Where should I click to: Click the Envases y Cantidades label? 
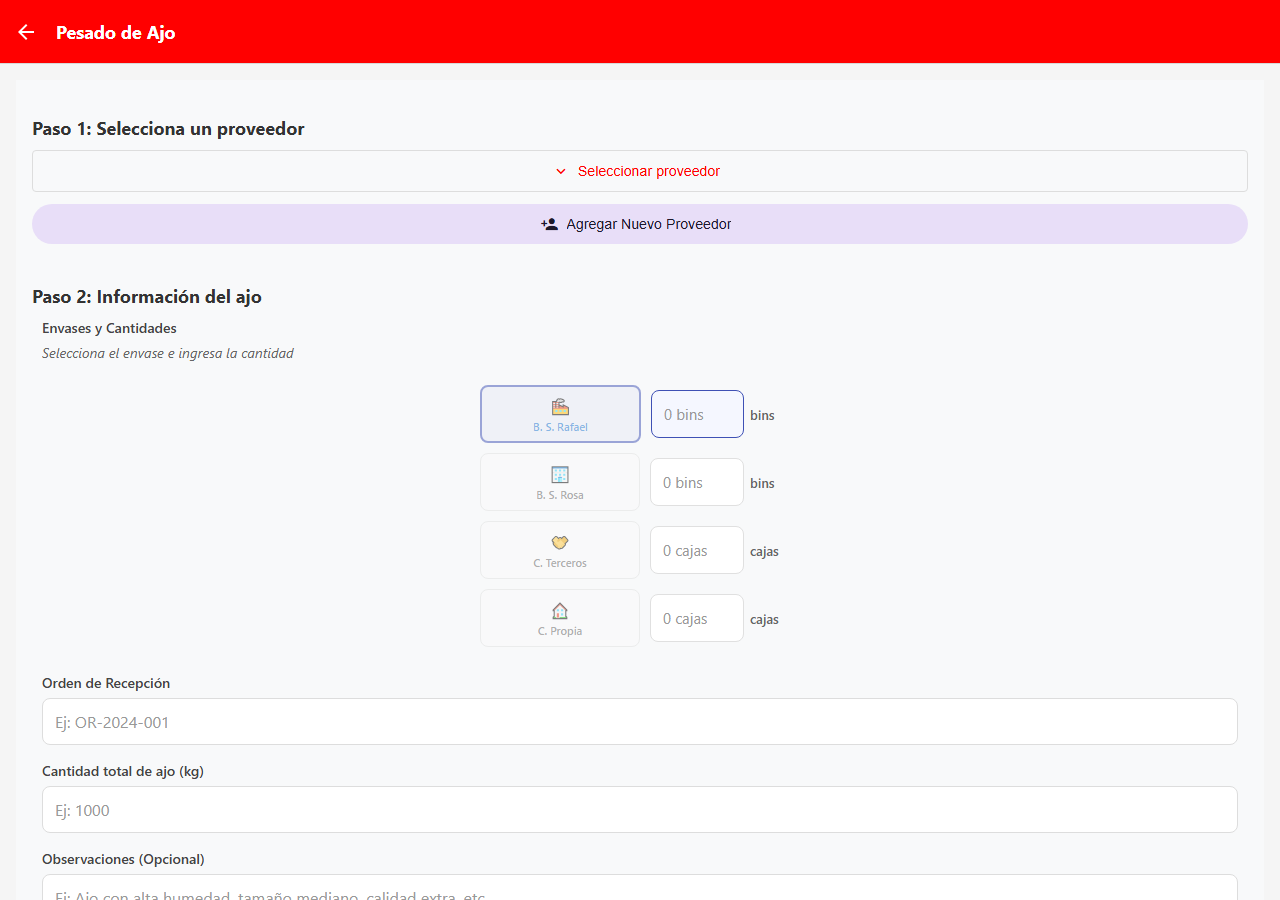point(109,328)
